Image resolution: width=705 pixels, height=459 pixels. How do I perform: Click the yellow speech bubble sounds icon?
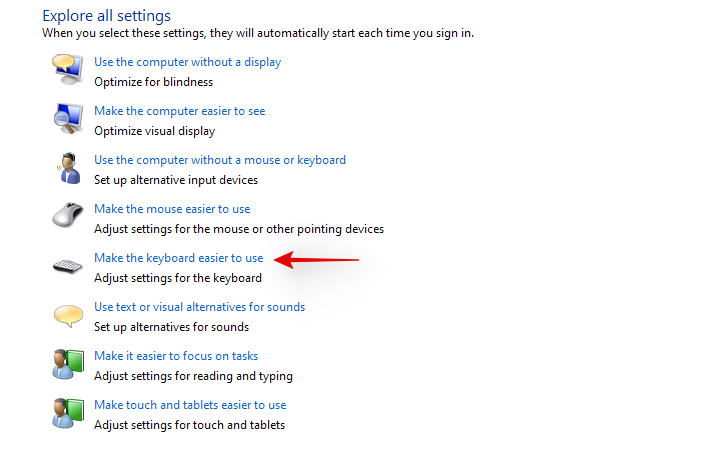68,316
